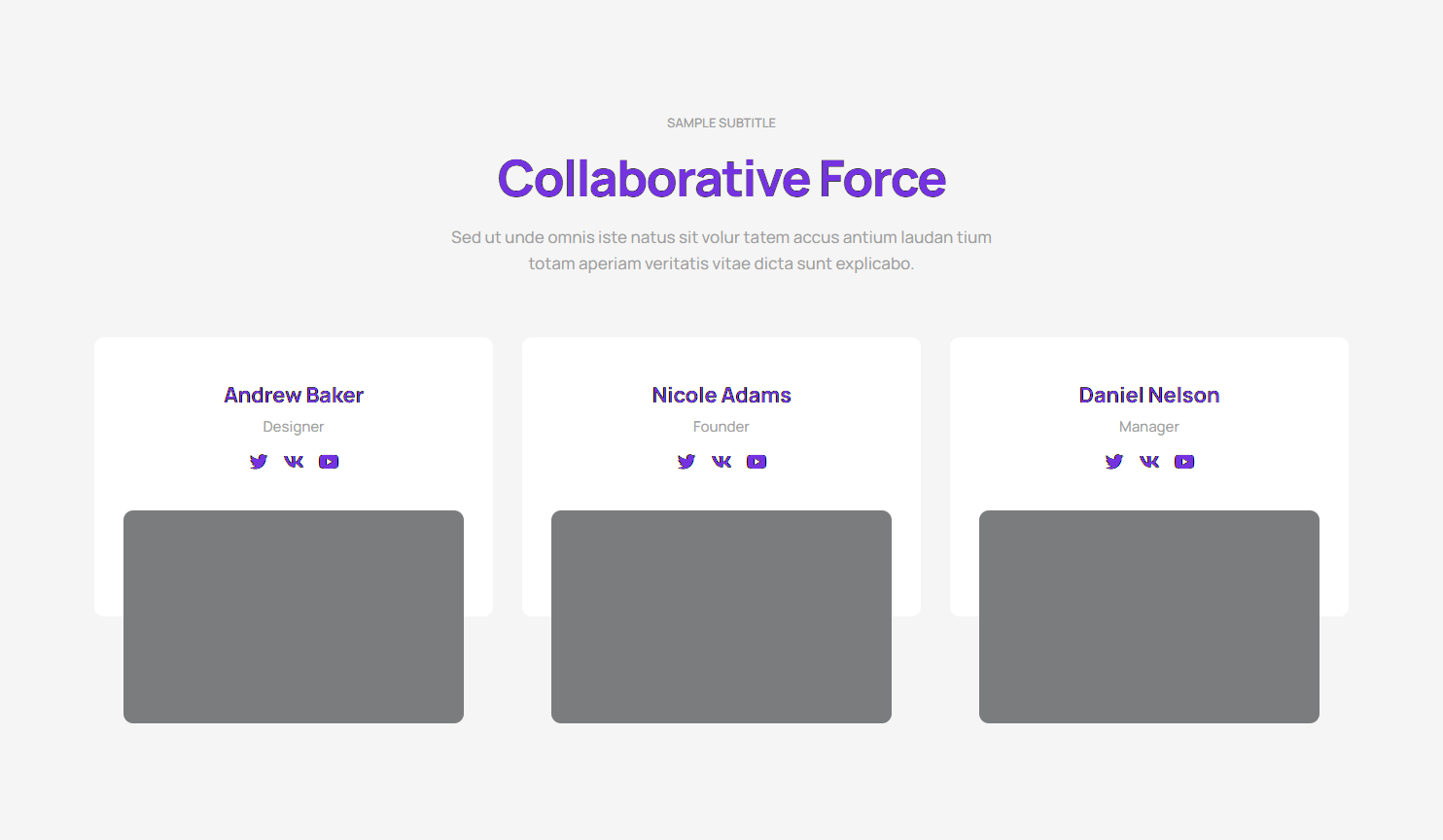This screenshot has height=840, width=1443.
Task: Click the Founder role label
Action: point(721,427)
